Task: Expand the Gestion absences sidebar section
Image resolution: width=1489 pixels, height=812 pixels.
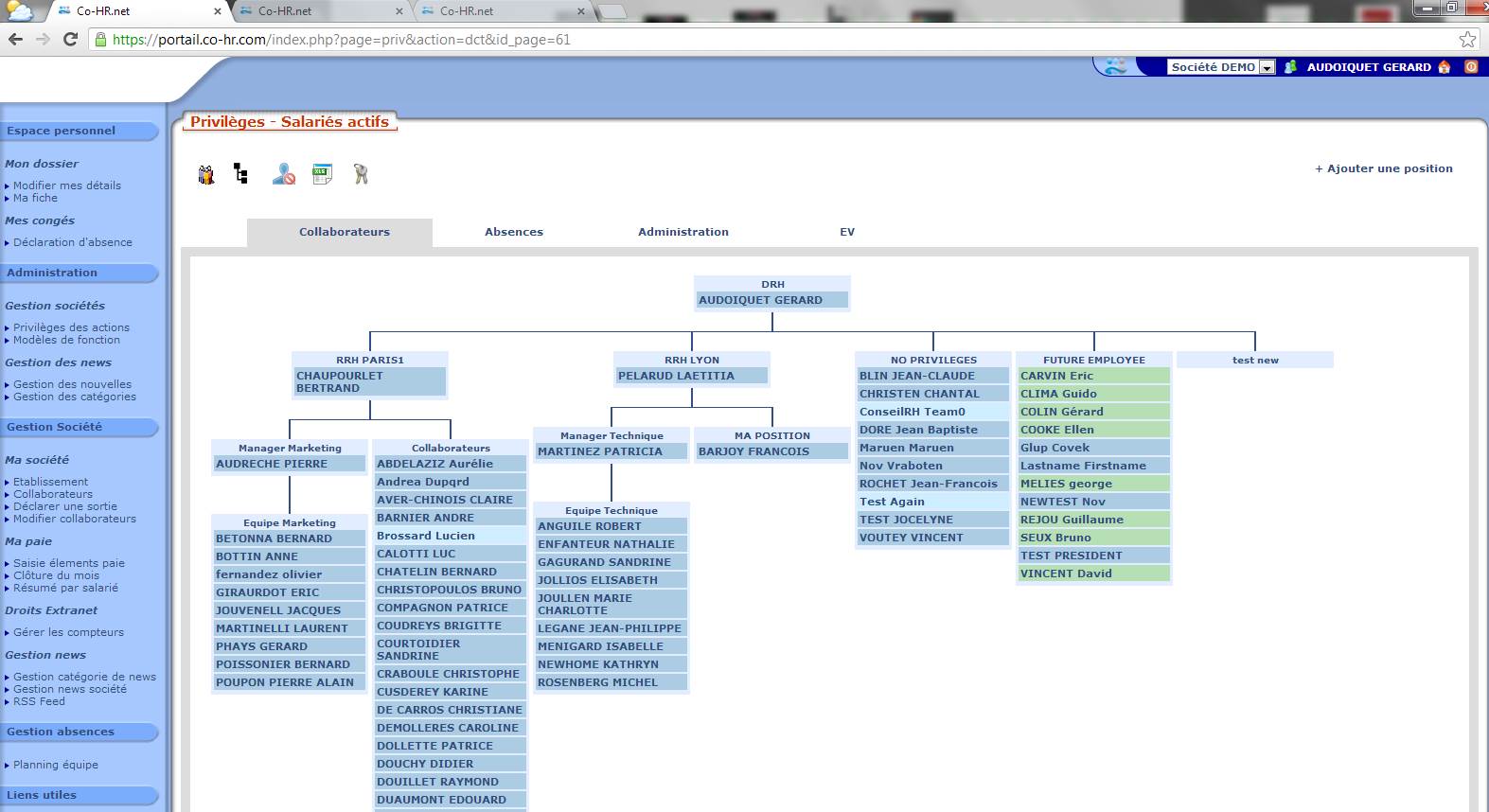Action: coord(79,732)
